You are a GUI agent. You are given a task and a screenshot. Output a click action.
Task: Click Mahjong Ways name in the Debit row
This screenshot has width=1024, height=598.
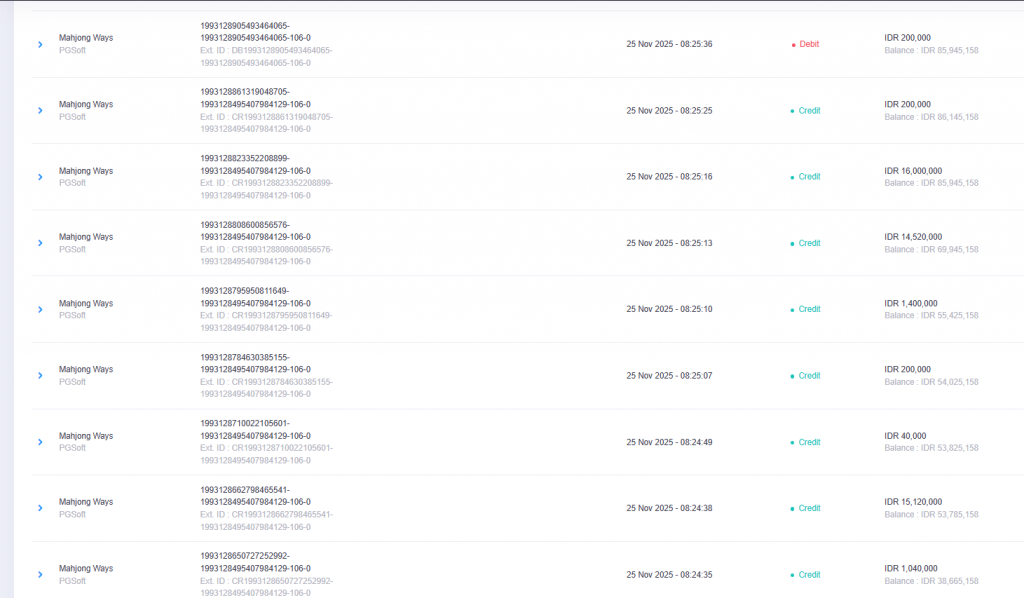pos(85,38)
